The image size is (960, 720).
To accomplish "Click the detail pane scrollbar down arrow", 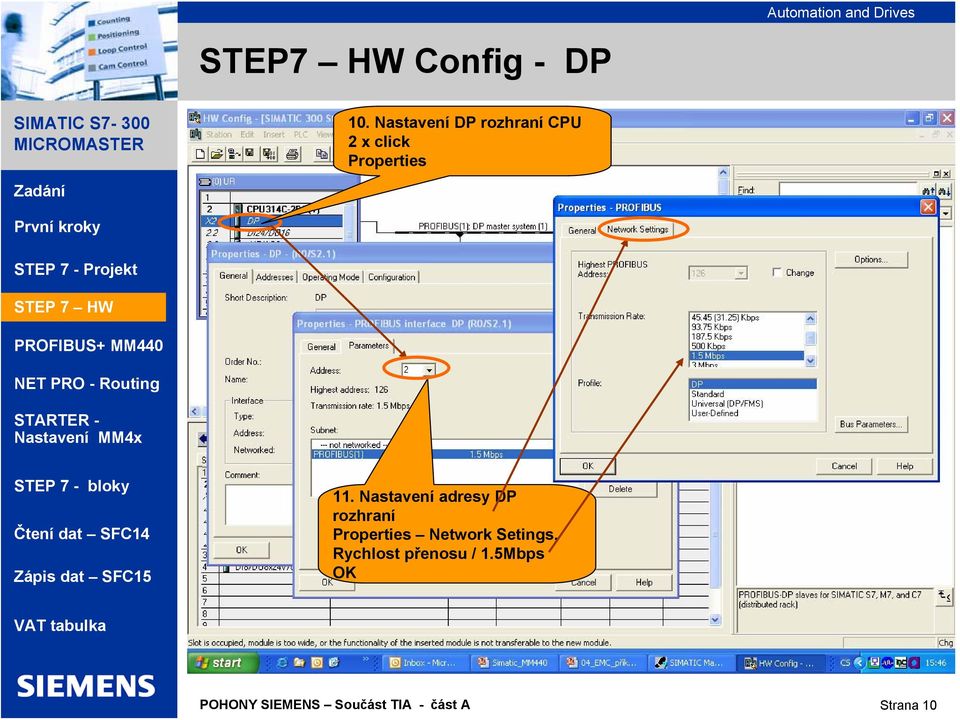I will pos(715,620).
